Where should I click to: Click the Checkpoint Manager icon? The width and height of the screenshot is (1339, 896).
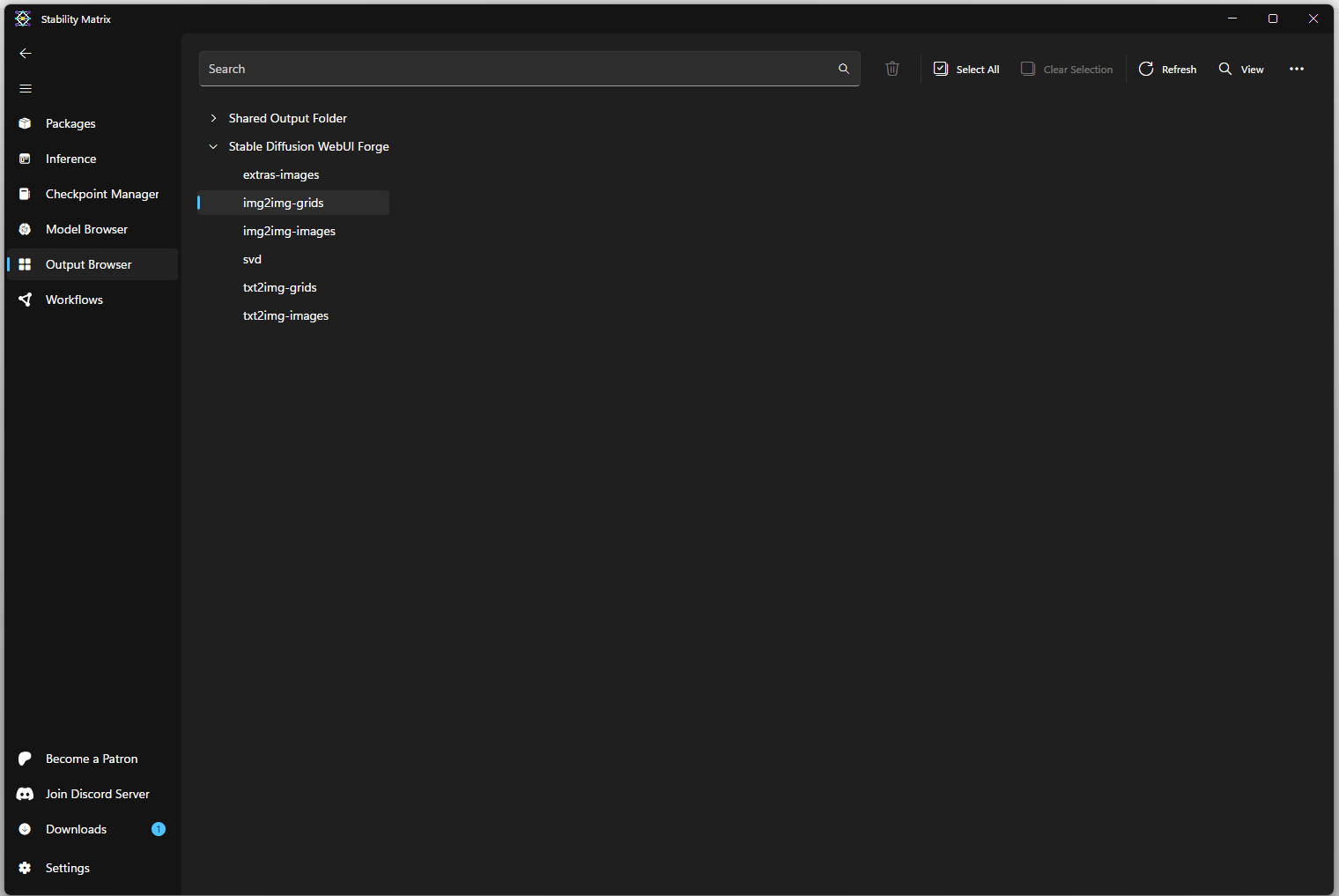[25, 194]
